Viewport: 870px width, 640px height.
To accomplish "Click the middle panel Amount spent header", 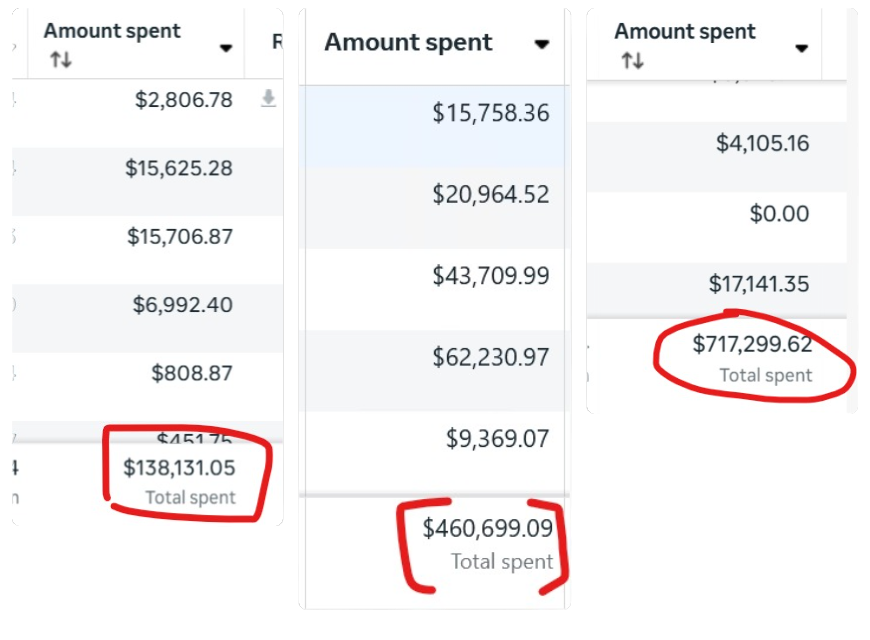I will click(x=408, y=42).
